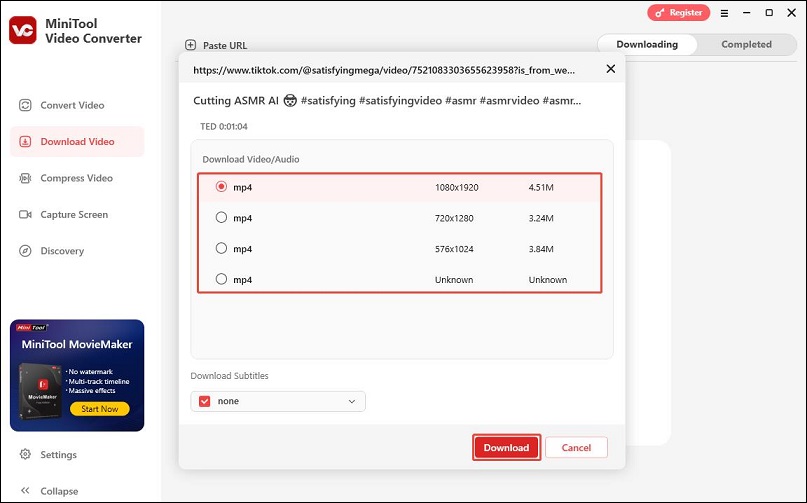807x503 pixels.
Task: Click the red Download button
Action: click(x=506, y=447)
